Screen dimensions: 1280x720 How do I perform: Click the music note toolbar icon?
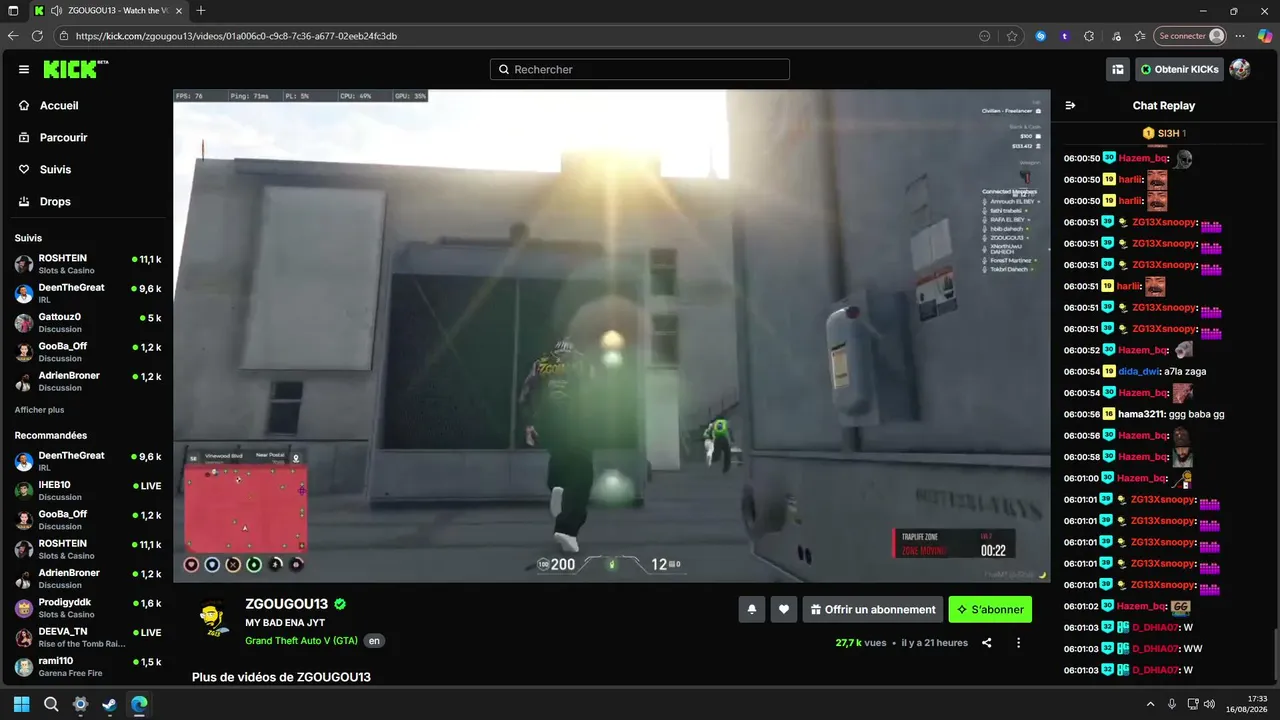coord(1115,36)
